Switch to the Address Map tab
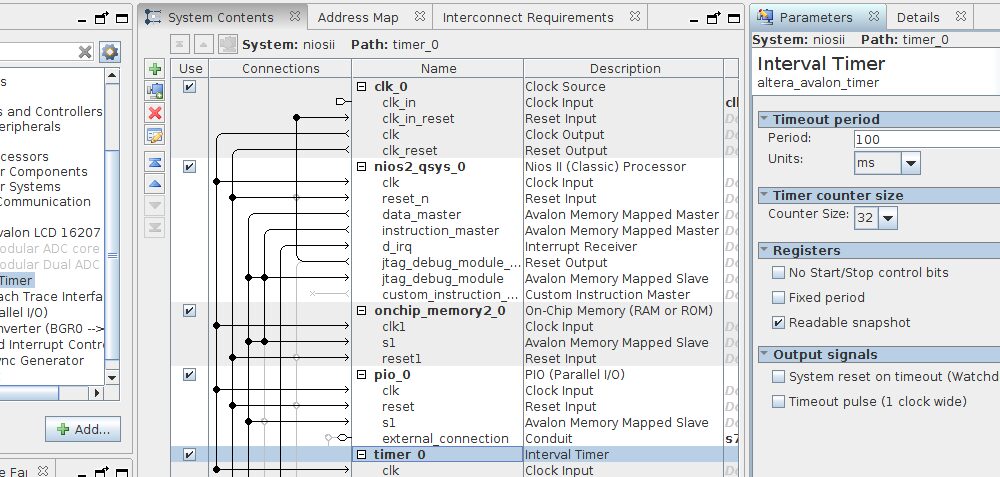This screenshot has width=1000, height=477. (358, 17)
